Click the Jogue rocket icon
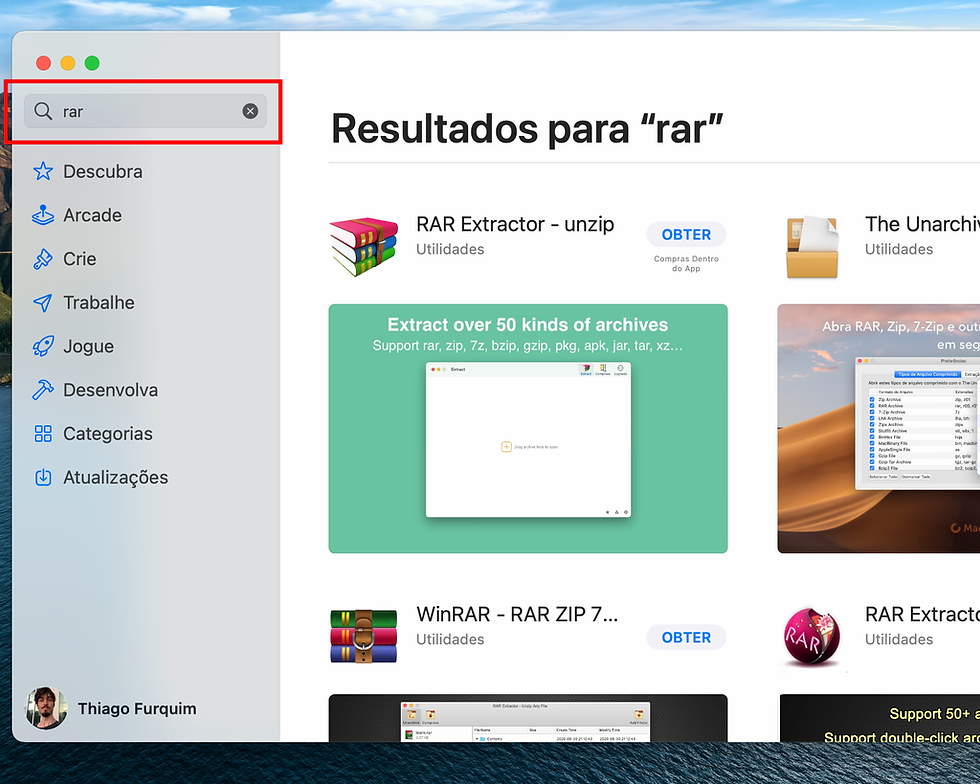This screenshot has height=784, width=980. pyautogui.click(x=43, y=346)
